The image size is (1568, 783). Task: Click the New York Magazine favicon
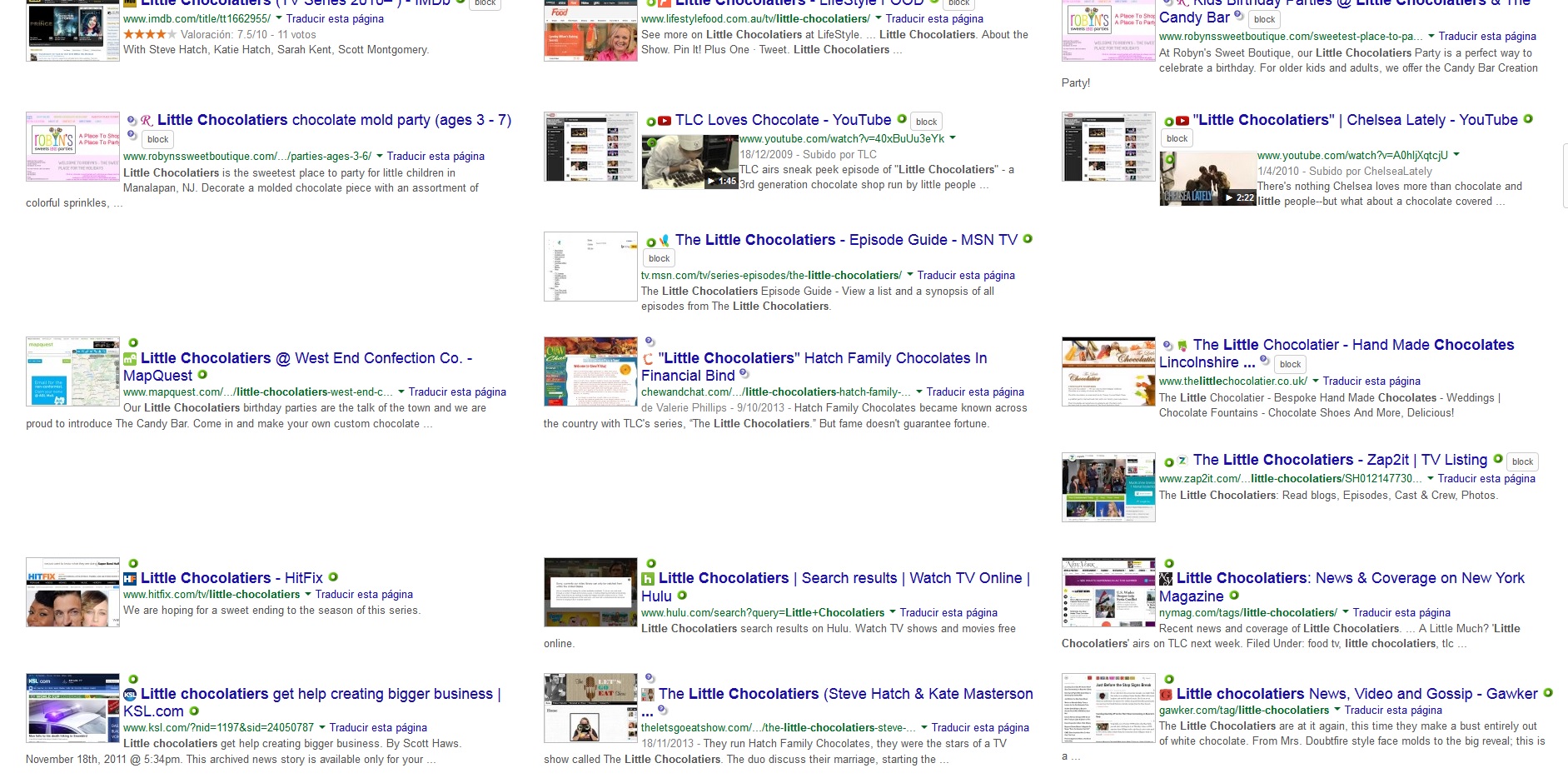coord(1166,579)
